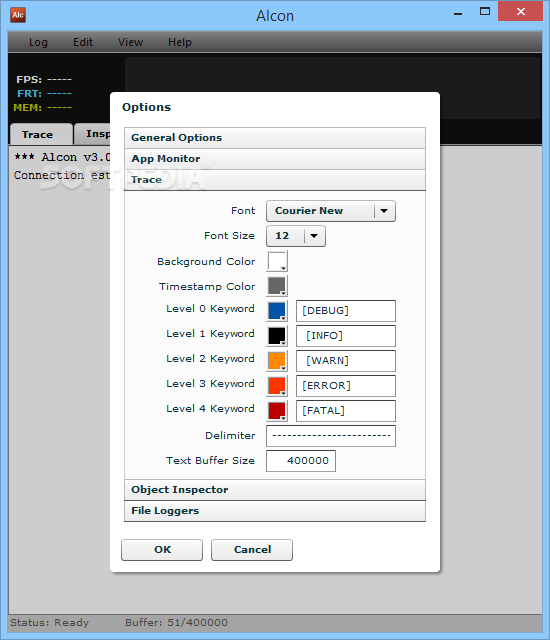Image resolution: width=550 pixels, height=640 pixels.
Task: Open the View menu
Action: (131, 42)
